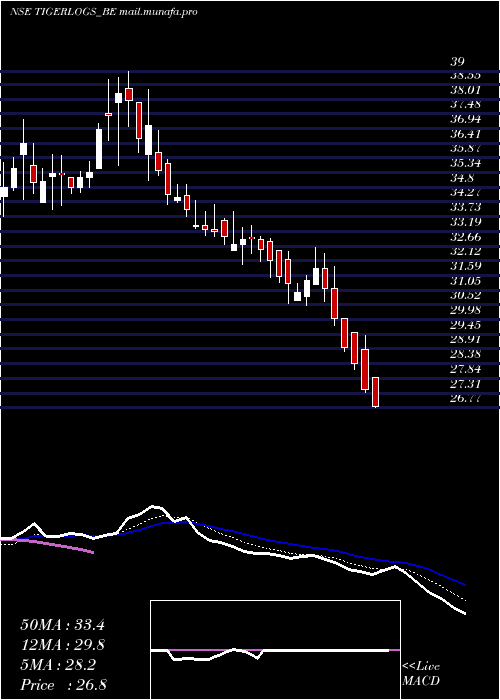Click the 29.98 price level label

coord(465,310)
